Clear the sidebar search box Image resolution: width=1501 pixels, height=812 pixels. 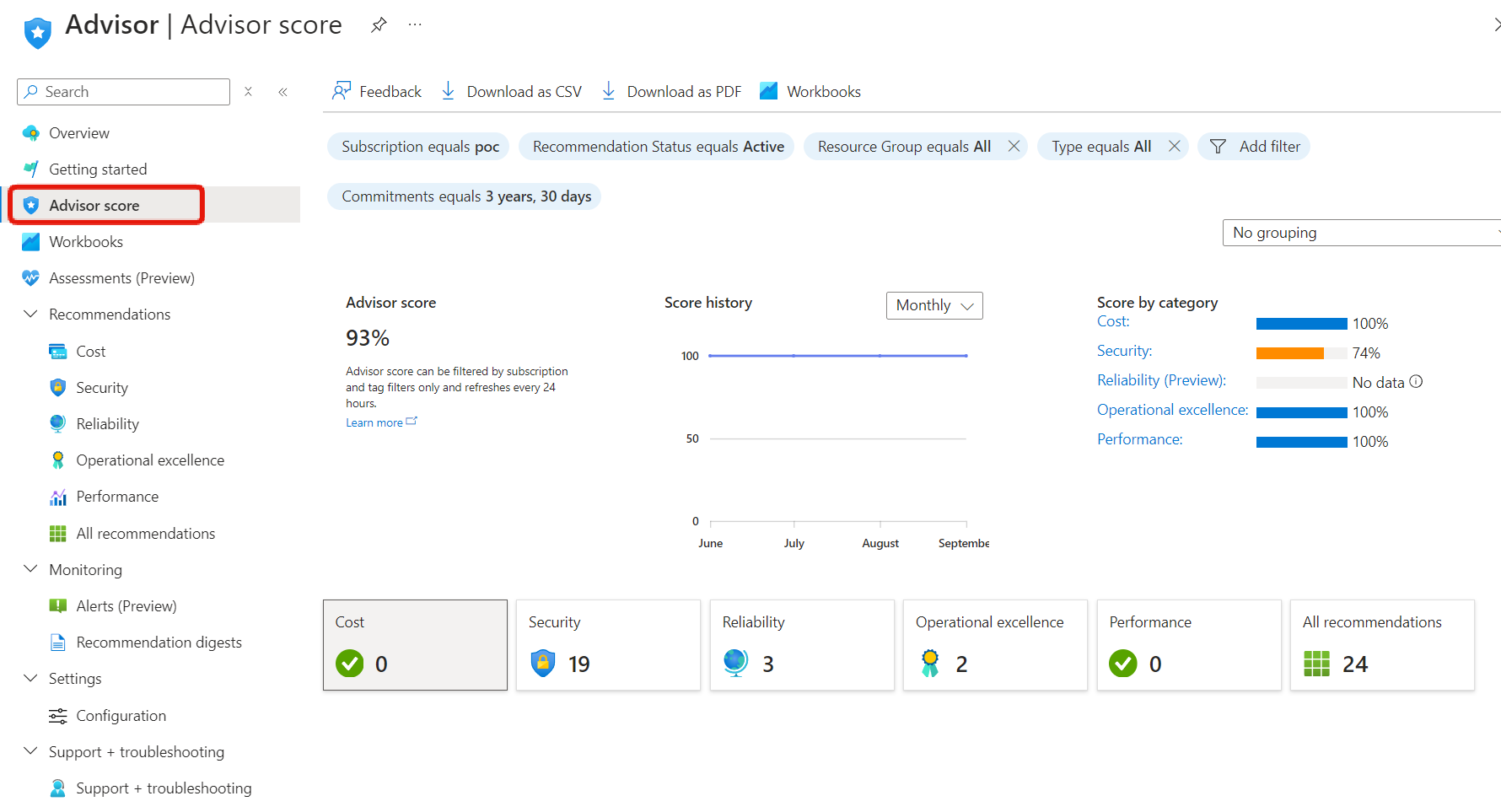248,92
